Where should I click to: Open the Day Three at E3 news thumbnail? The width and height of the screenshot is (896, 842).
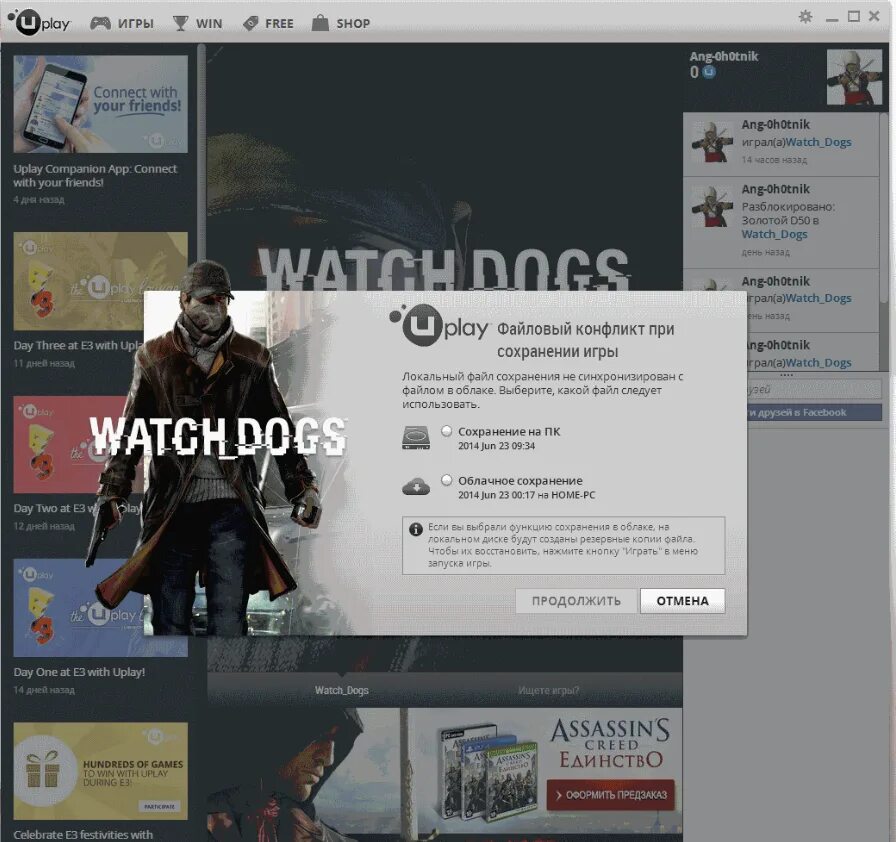tap(101, 281)
